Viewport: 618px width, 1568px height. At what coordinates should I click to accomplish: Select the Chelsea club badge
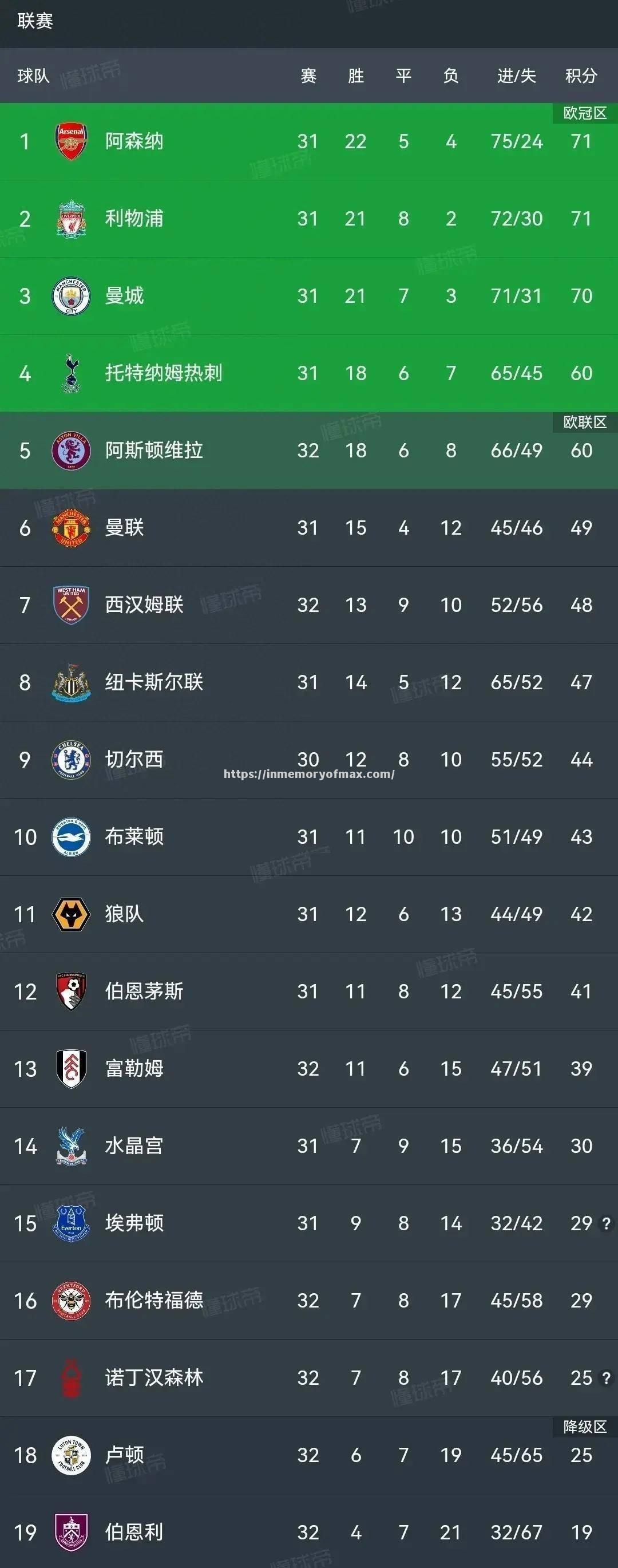(71, 759)
